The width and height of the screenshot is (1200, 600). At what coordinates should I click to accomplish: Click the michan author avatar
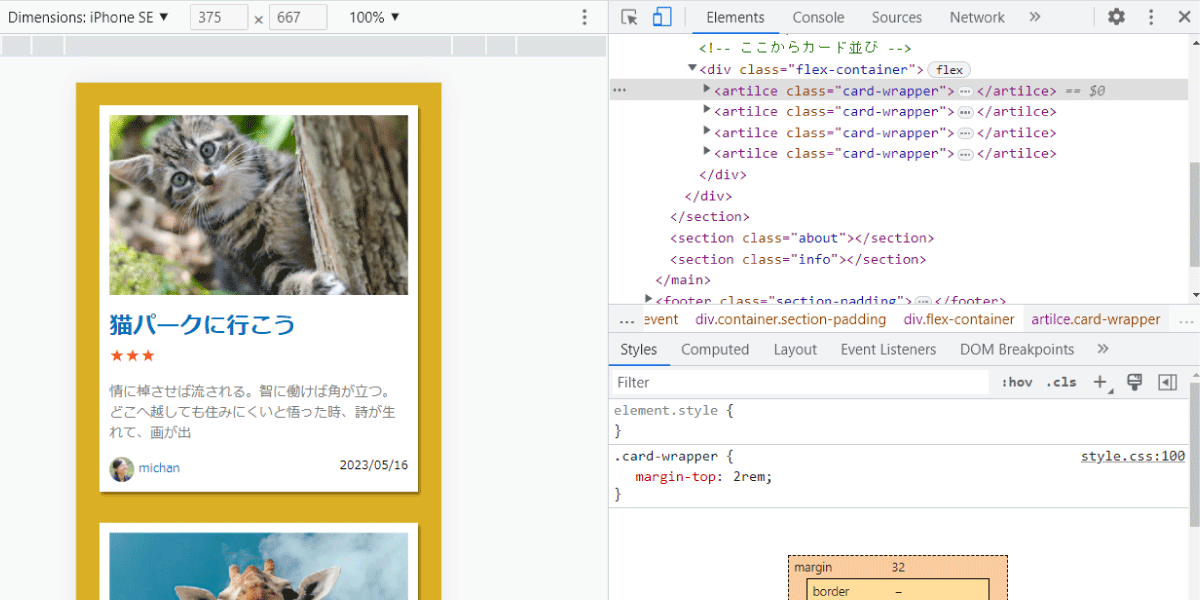[121, 468]
